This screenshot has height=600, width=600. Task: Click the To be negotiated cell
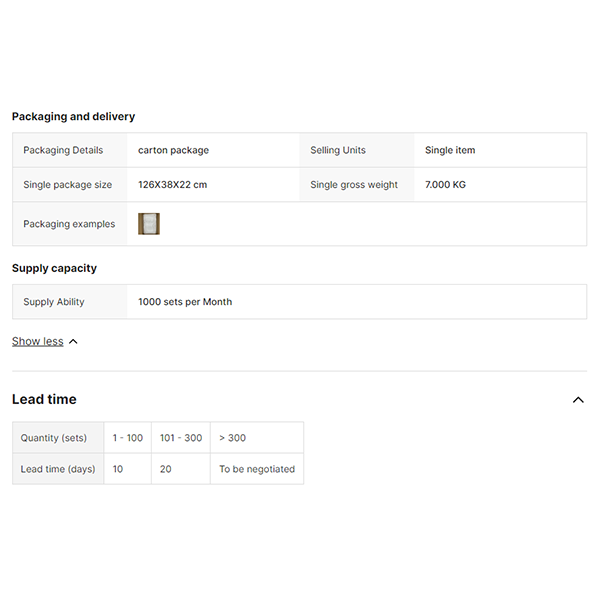click(257, 469)
